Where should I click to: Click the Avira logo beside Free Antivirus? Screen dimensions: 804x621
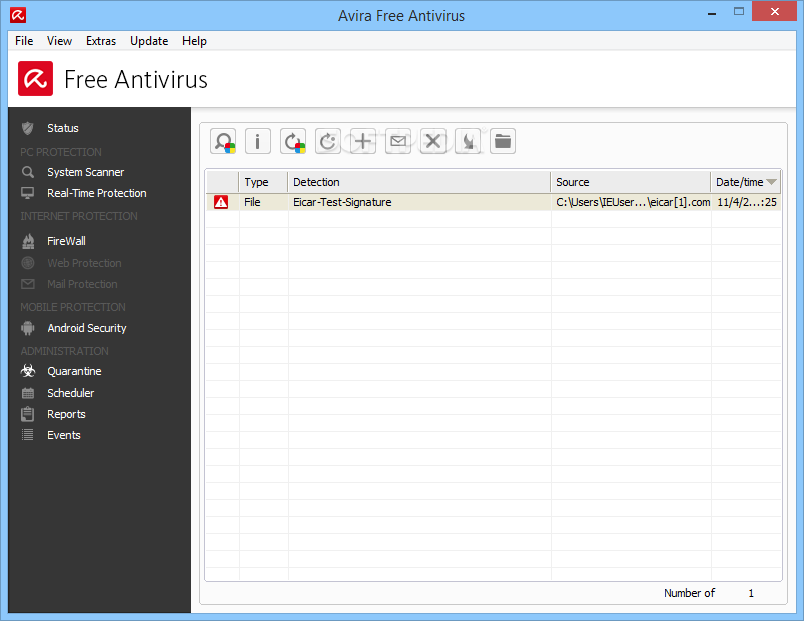pyautogui.click(x=35, y=78)
